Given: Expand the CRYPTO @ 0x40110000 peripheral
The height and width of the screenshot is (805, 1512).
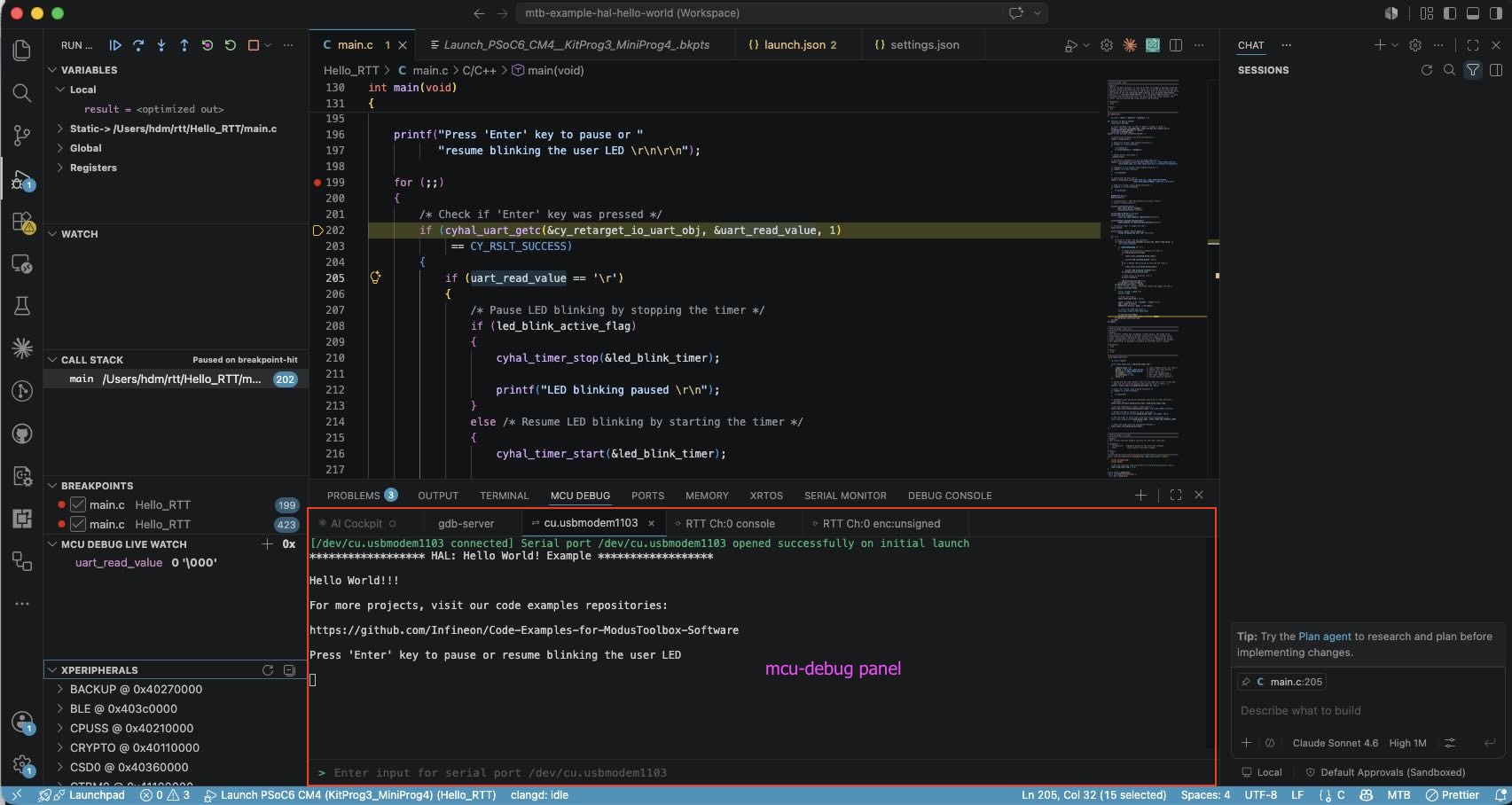Looking at the screenshot, I should 60,748.
